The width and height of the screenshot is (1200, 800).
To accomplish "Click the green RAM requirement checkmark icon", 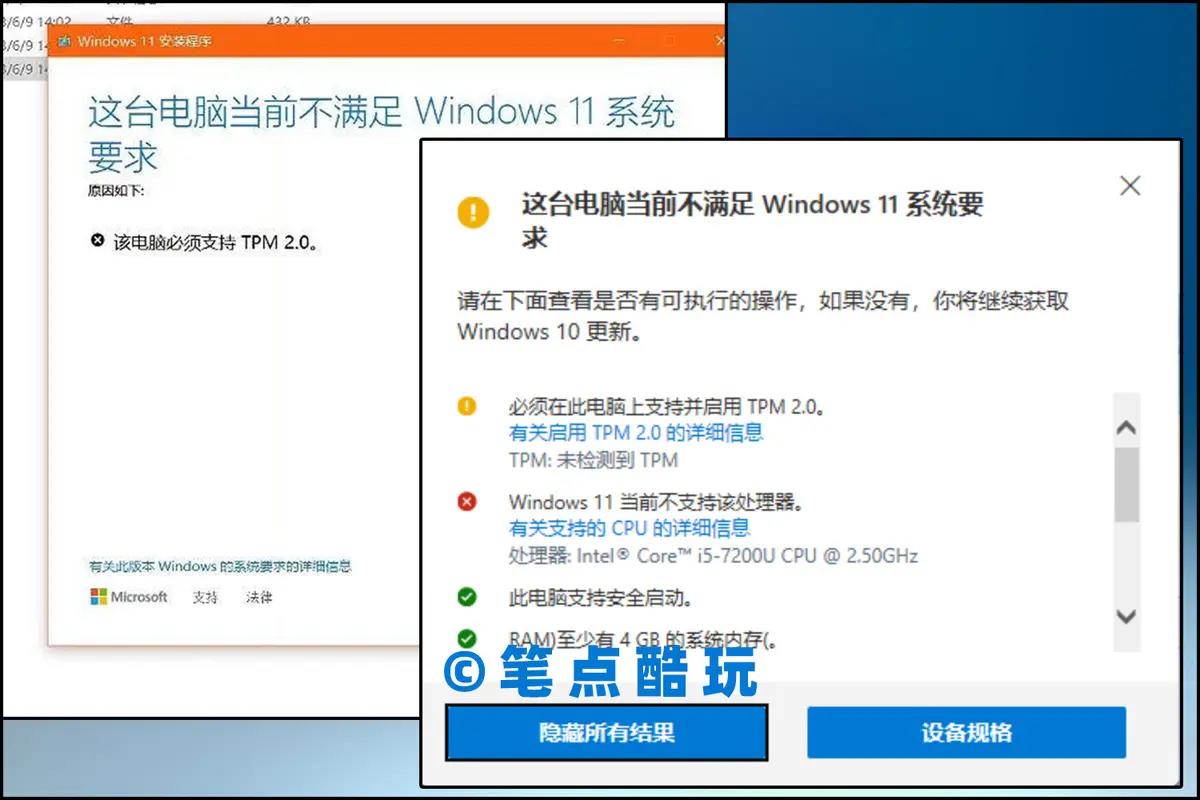I will pos(467,638).
